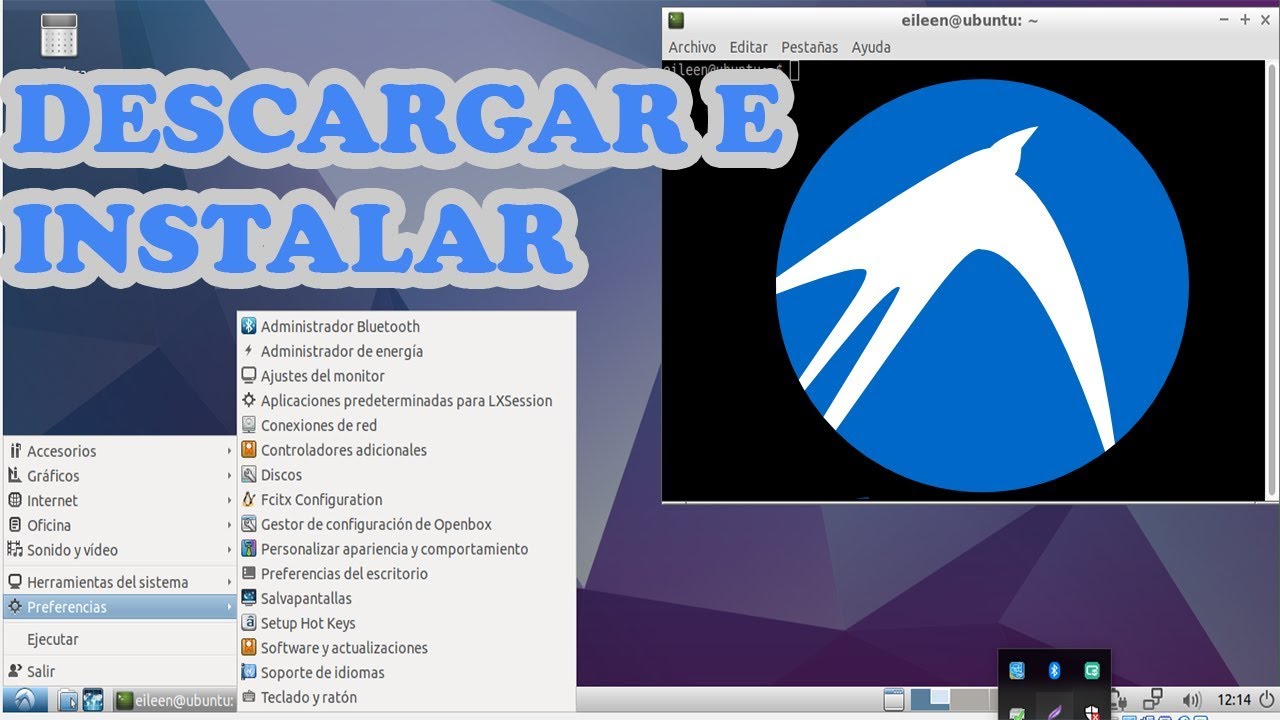Expand the Oficina category
1280x720 pixels.
[119, 525]
